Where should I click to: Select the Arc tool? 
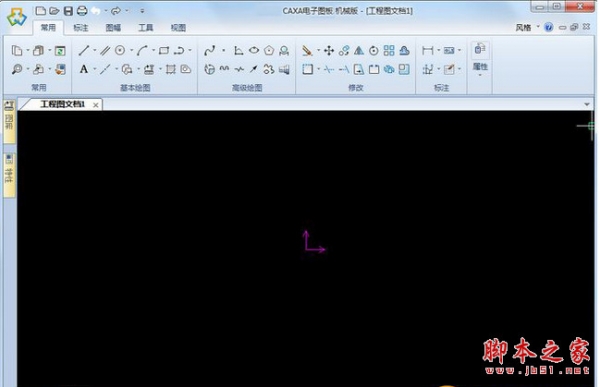tap(142, 51)
